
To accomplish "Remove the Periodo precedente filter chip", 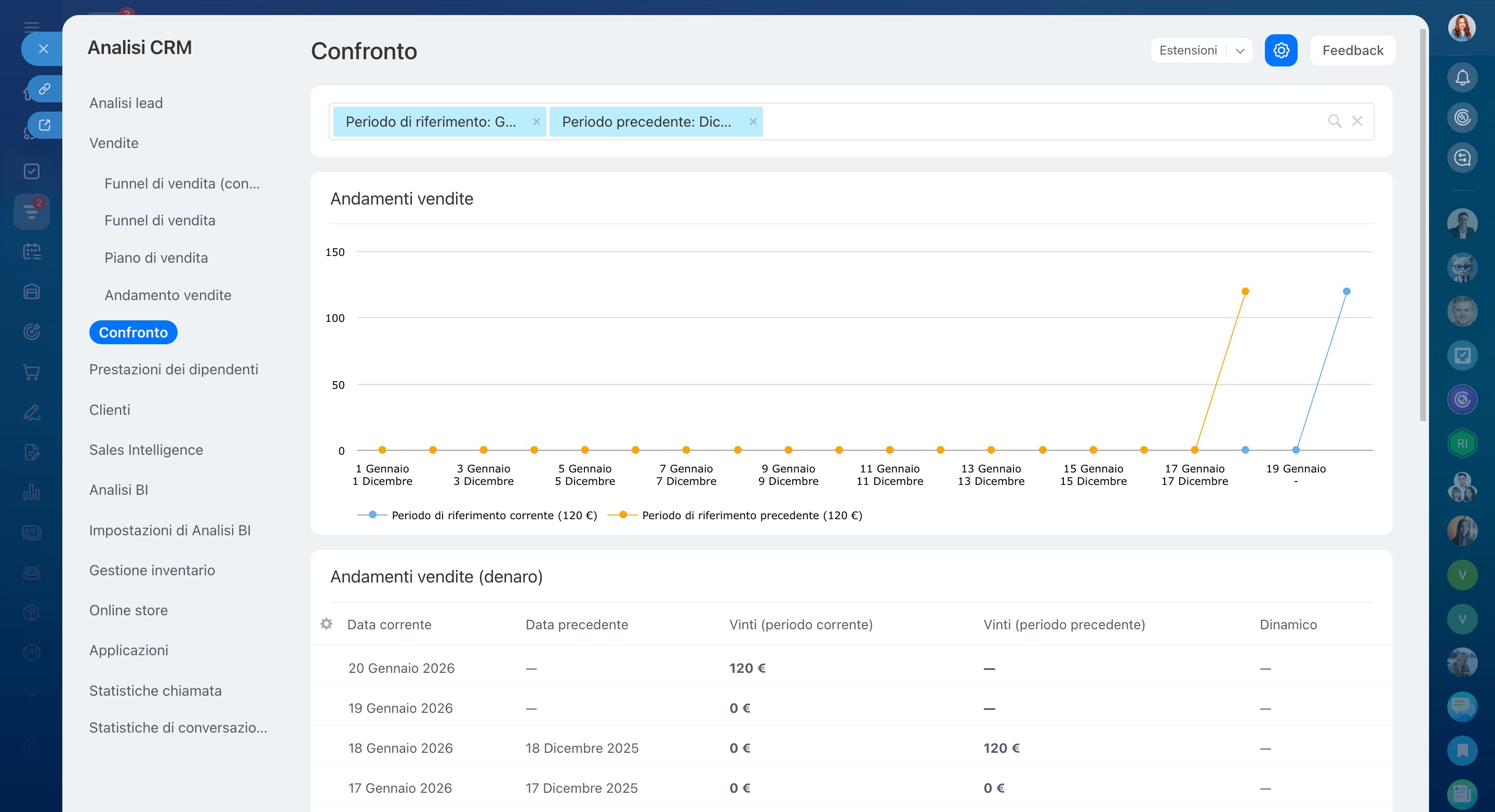I will click(753, 122).
